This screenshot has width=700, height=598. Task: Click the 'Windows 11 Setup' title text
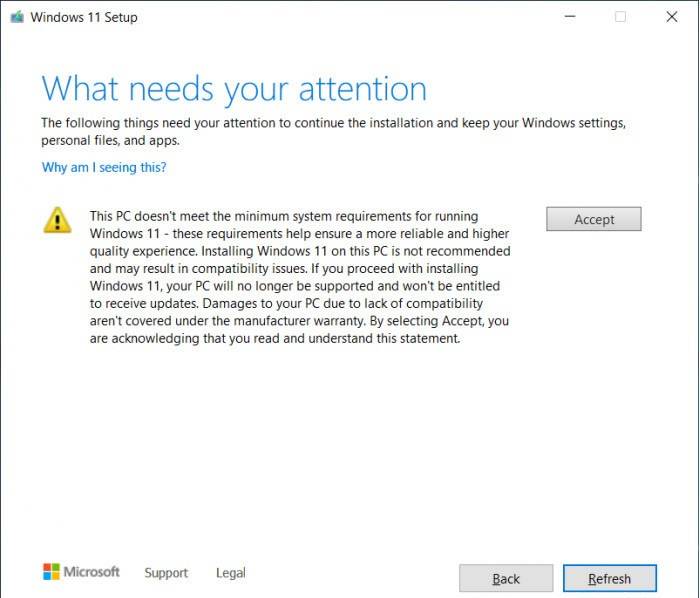pos(84,17)
